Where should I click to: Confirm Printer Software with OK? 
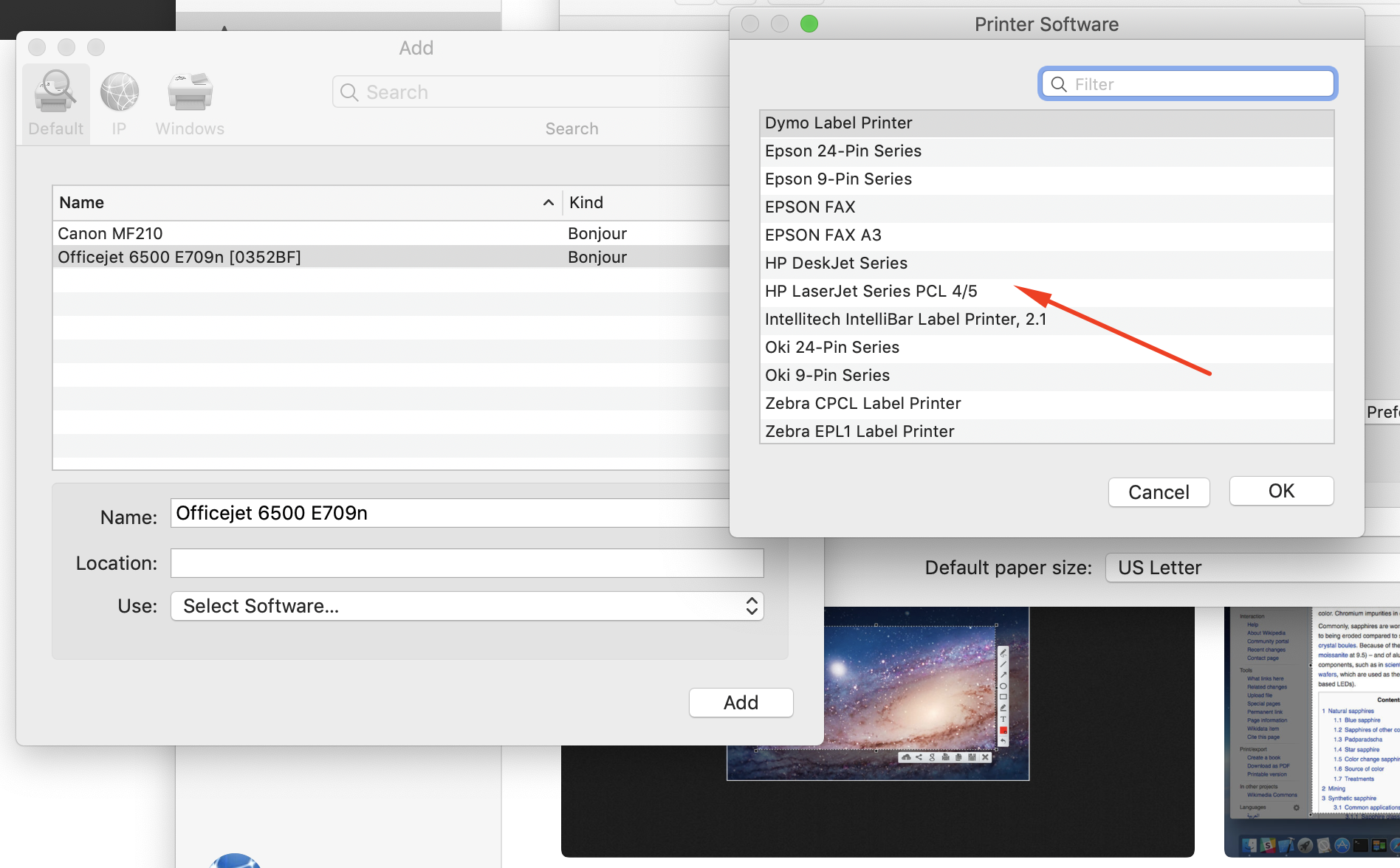click(1281, 492)
